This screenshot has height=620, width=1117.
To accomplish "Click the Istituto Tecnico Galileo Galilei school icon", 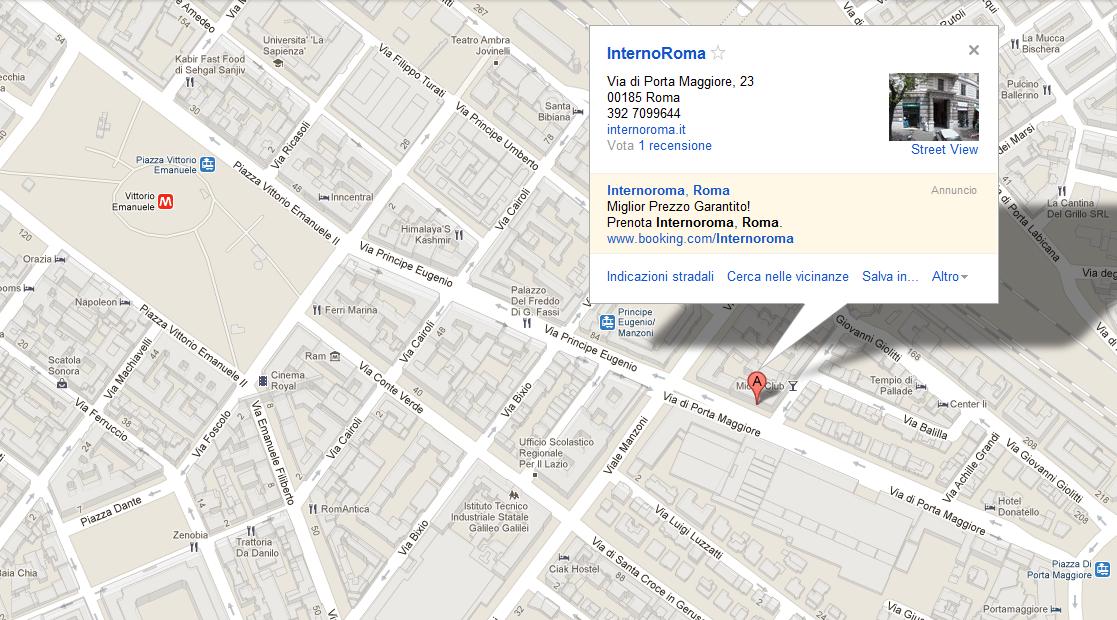I will coord(514,494).
